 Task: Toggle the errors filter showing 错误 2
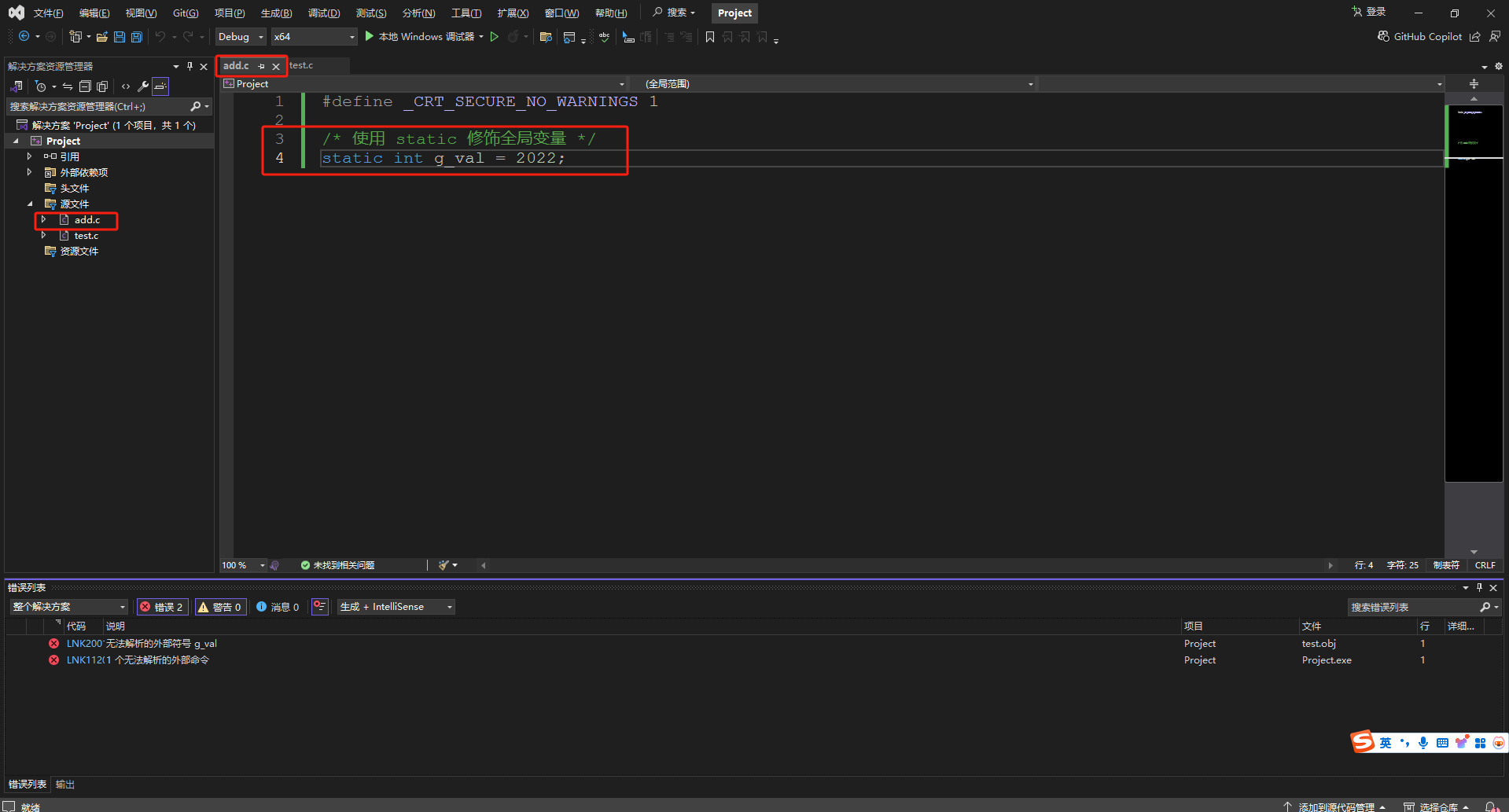coord(162,607)
